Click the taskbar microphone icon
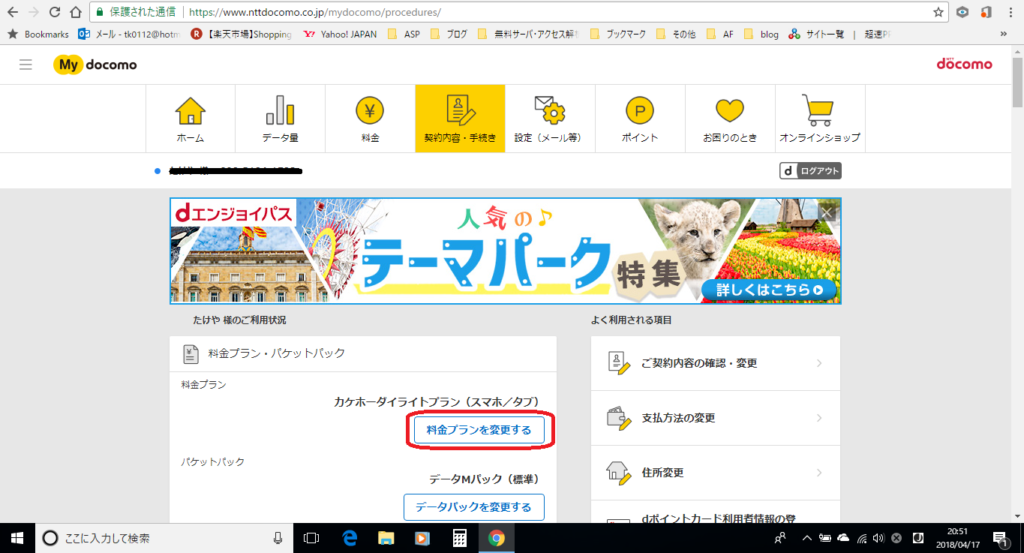1024x553 pixels. [x=278, y=538]
